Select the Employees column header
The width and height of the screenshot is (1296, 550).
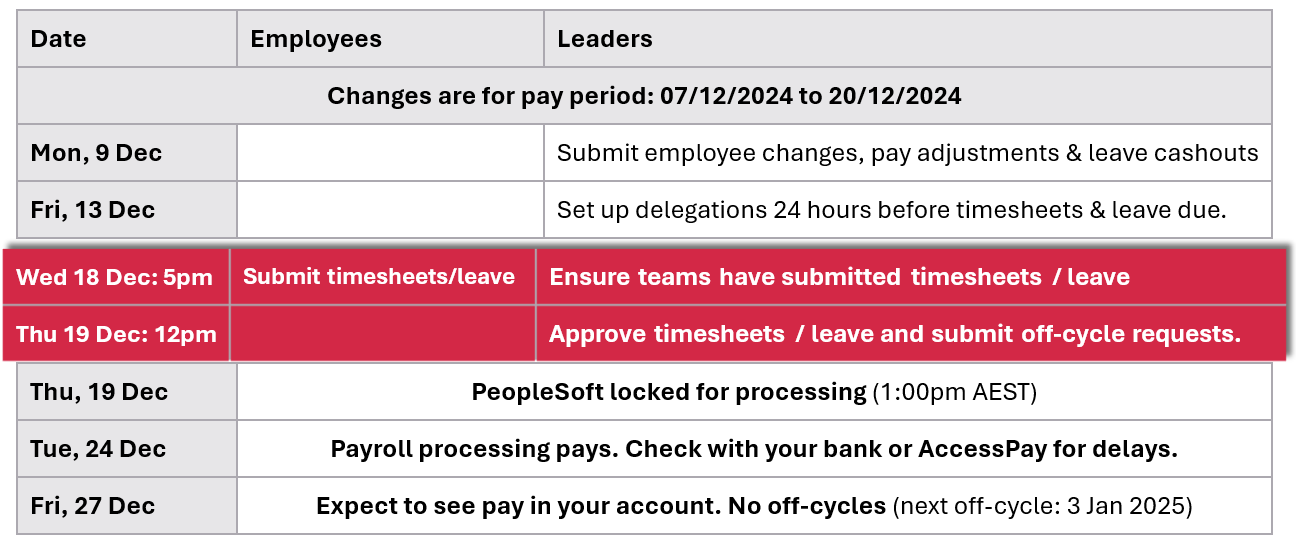316,39
